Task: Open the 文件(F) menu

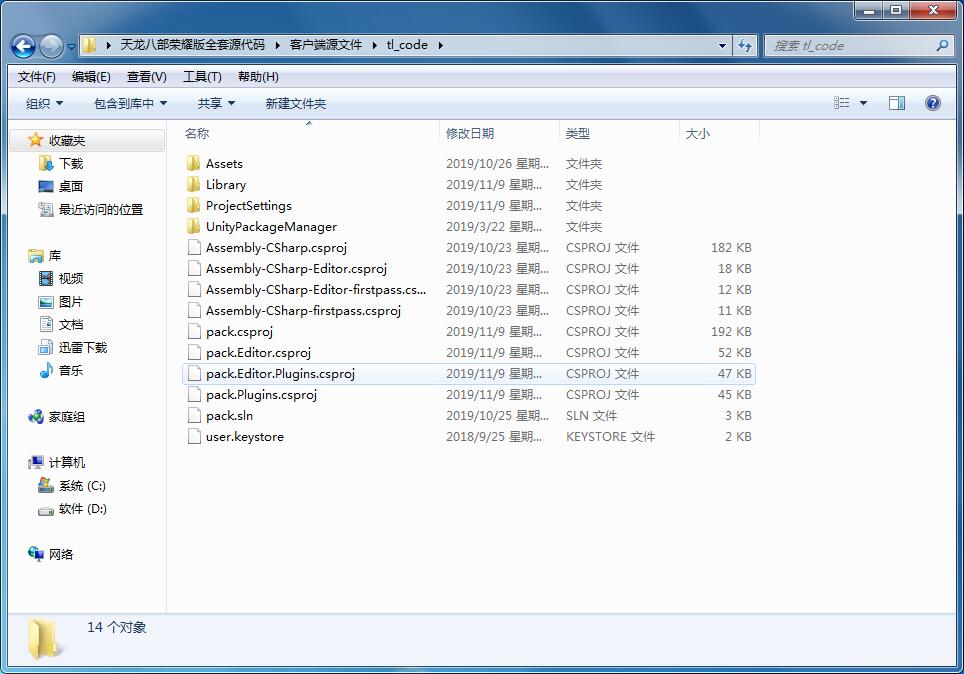Action: tap(37, 77)
